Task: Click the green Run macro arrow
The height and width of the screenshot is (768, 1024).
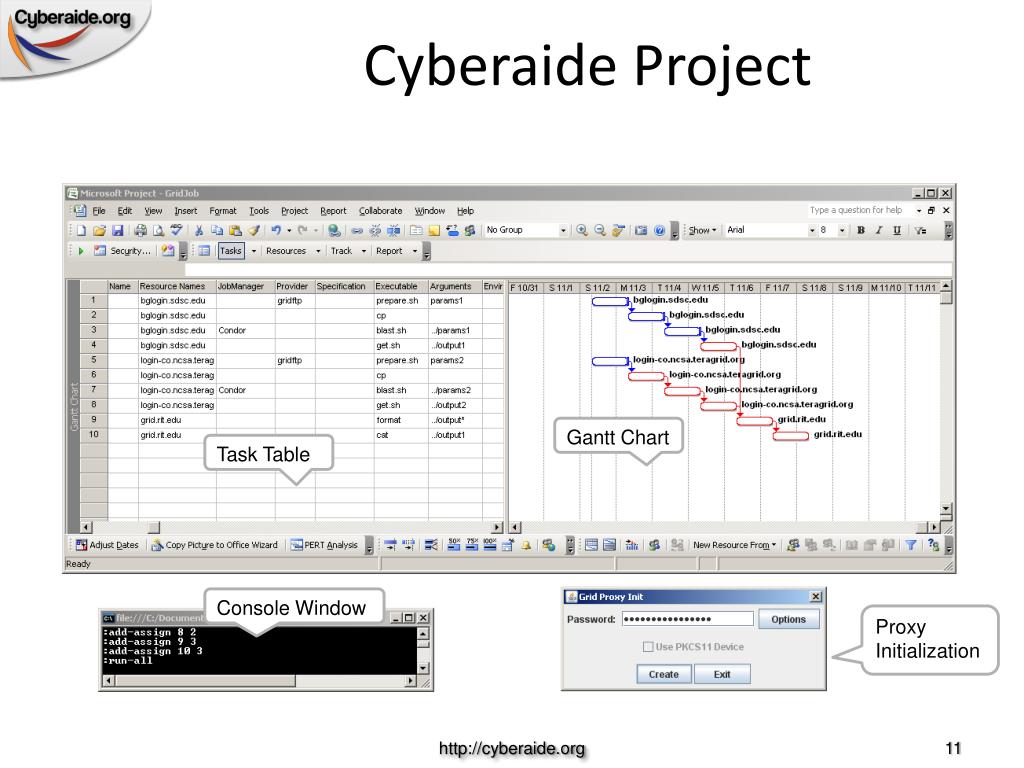Action: pyautogui.click(x=81, y=251)
